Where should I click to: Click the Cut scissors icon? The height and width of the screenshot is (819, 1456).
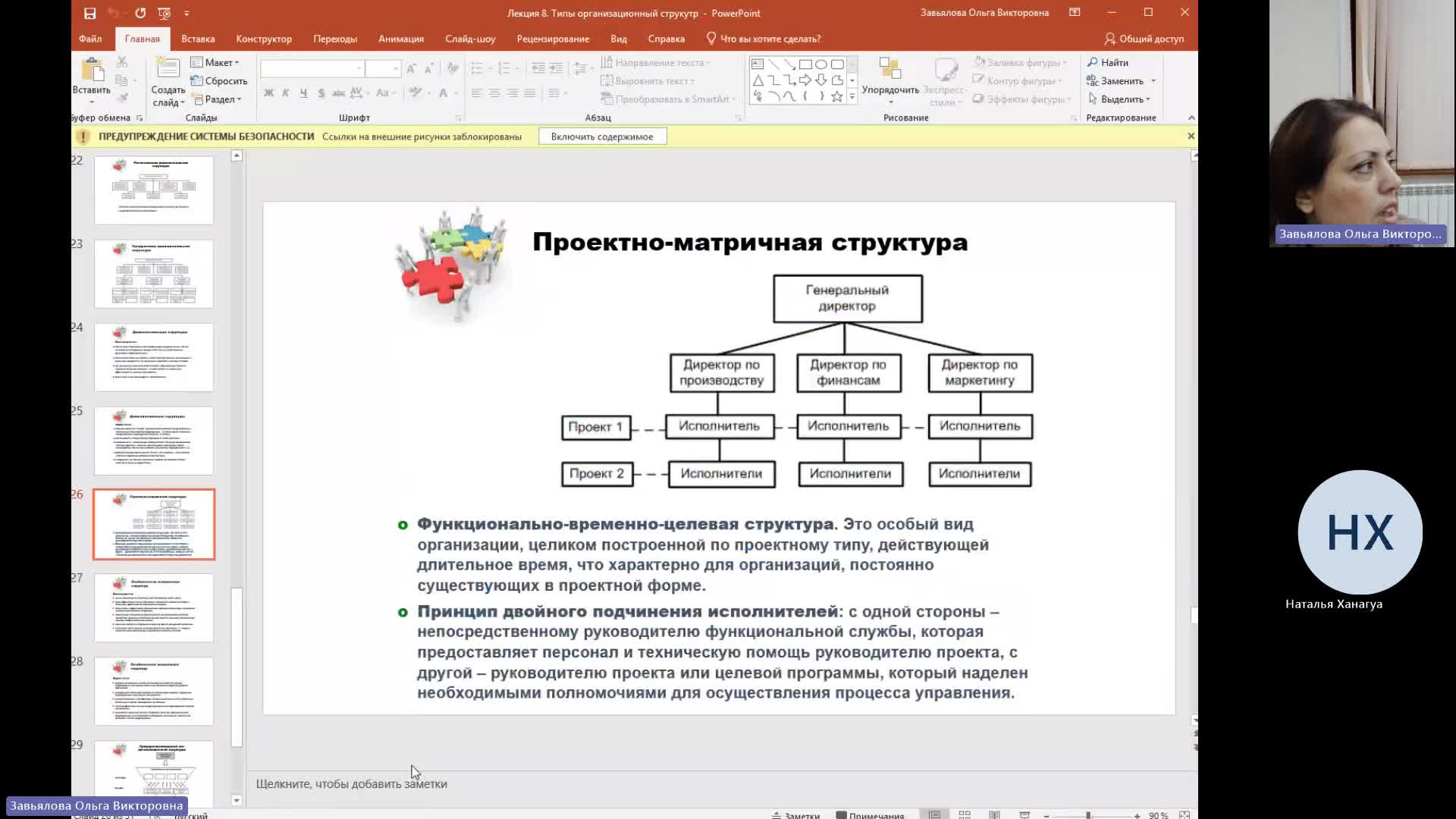[x=121, y=62]
